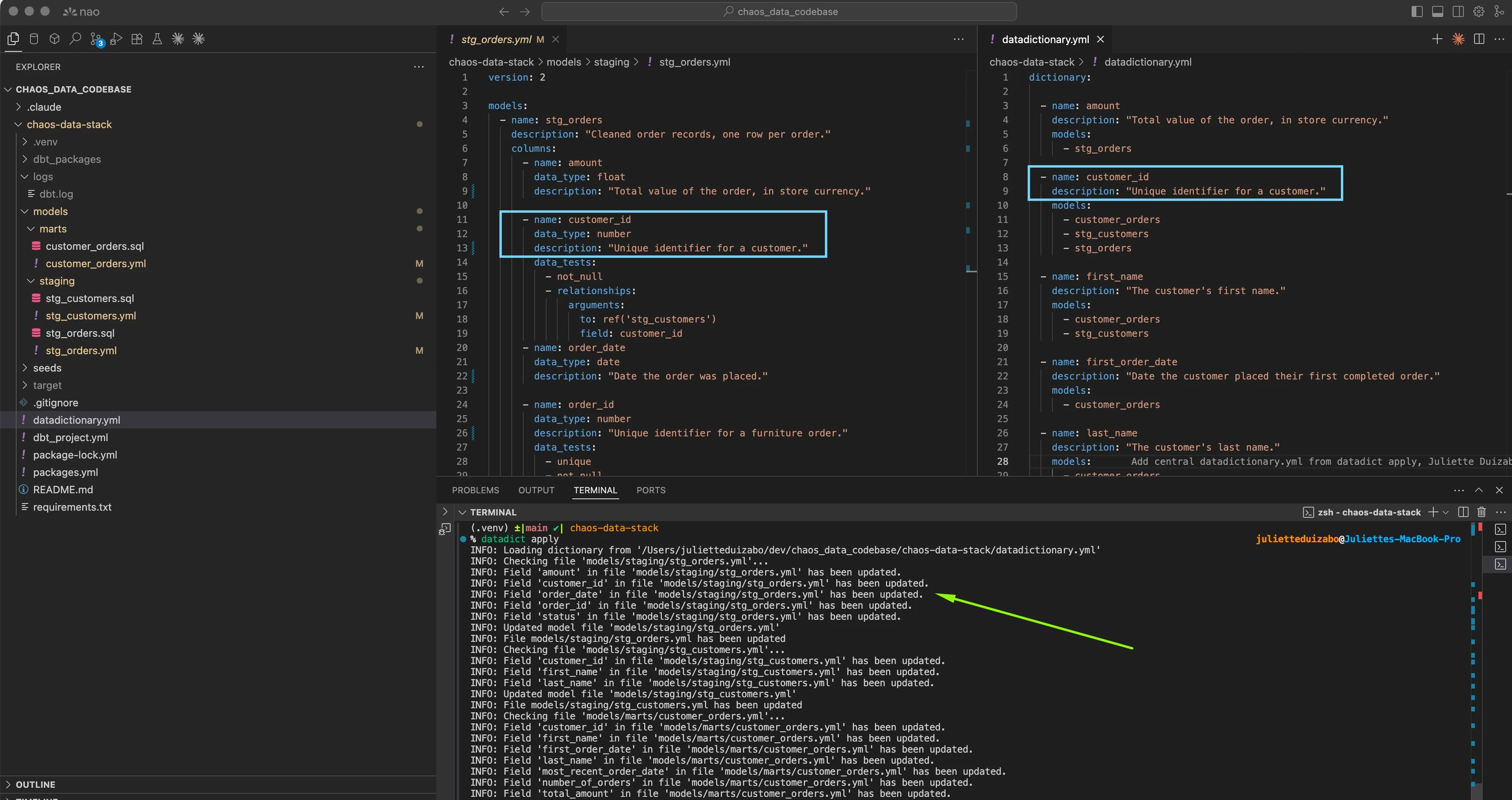Open customer_orders.sql in explorer
1512x800 pixels.
click(94, 246)
